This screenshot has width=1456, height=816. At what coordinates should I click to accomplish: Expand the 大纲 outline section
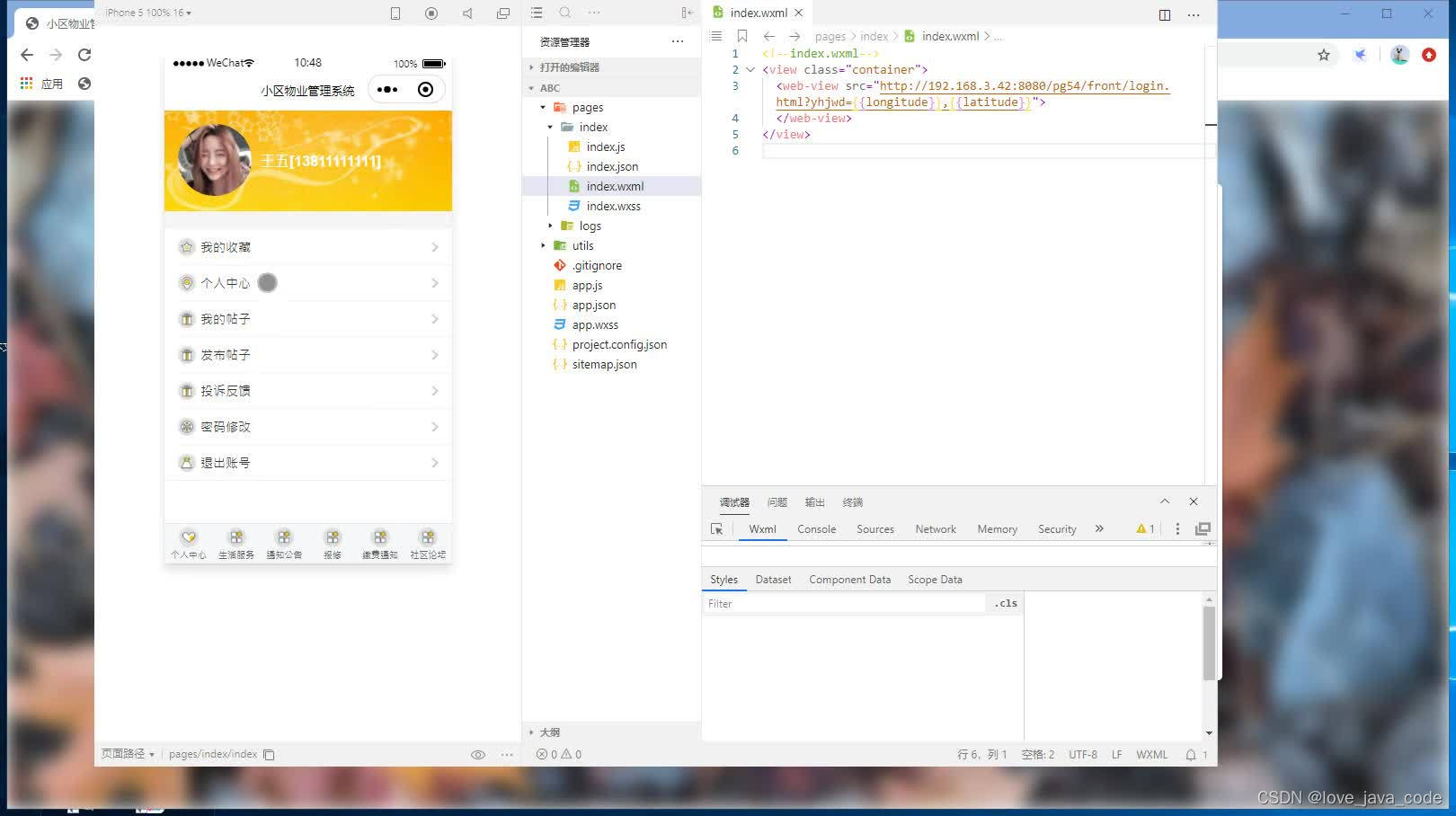[x=611, y=732]
